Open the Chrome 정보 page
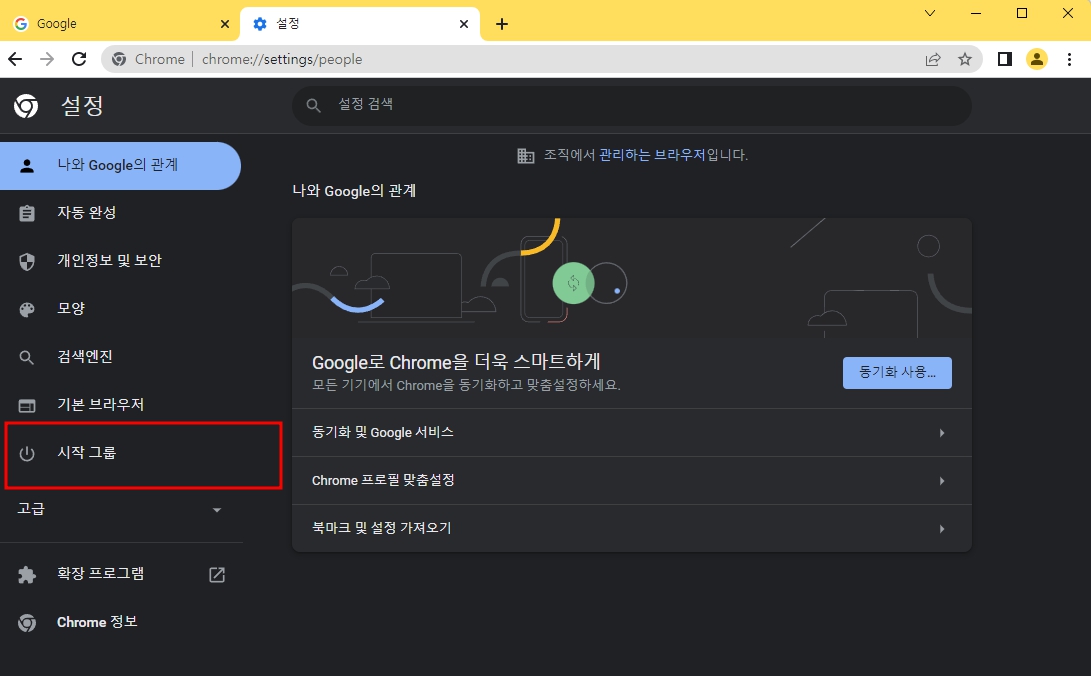This screenshot has height=676, width=1091. click(97, 622)
